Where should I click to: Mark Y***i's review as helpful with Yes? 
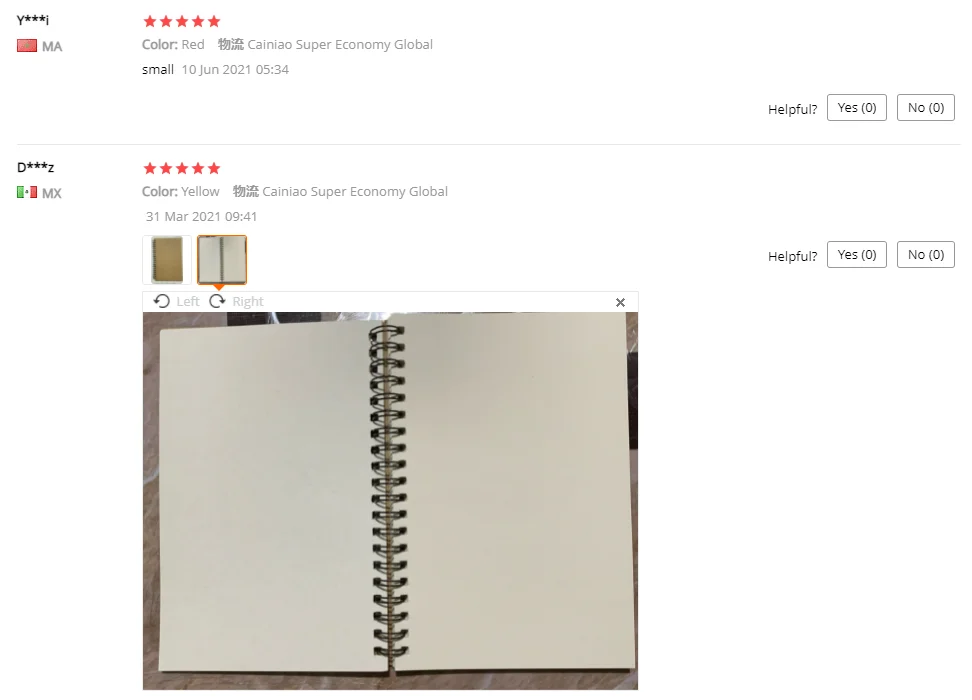pyautogui.click(x=857, y=108)
